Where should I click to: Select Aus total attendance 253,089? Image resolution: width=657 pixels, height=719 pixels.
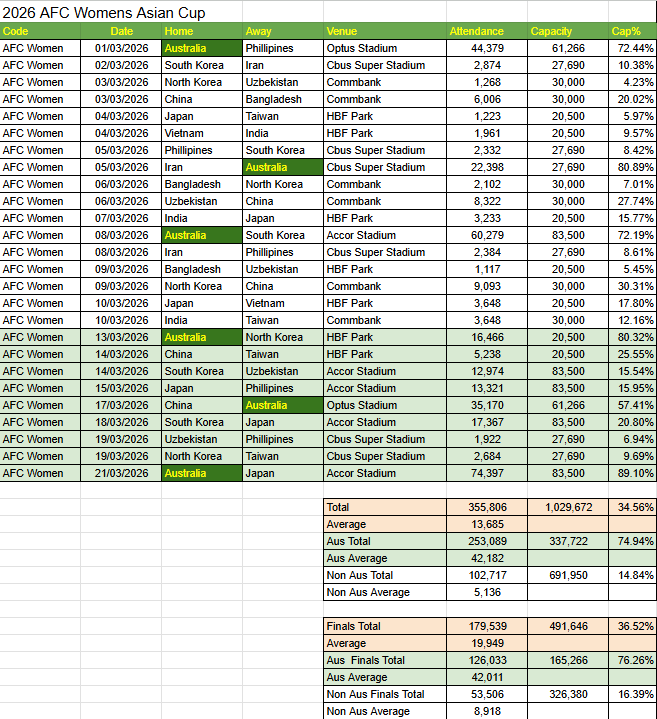[487, 541]
